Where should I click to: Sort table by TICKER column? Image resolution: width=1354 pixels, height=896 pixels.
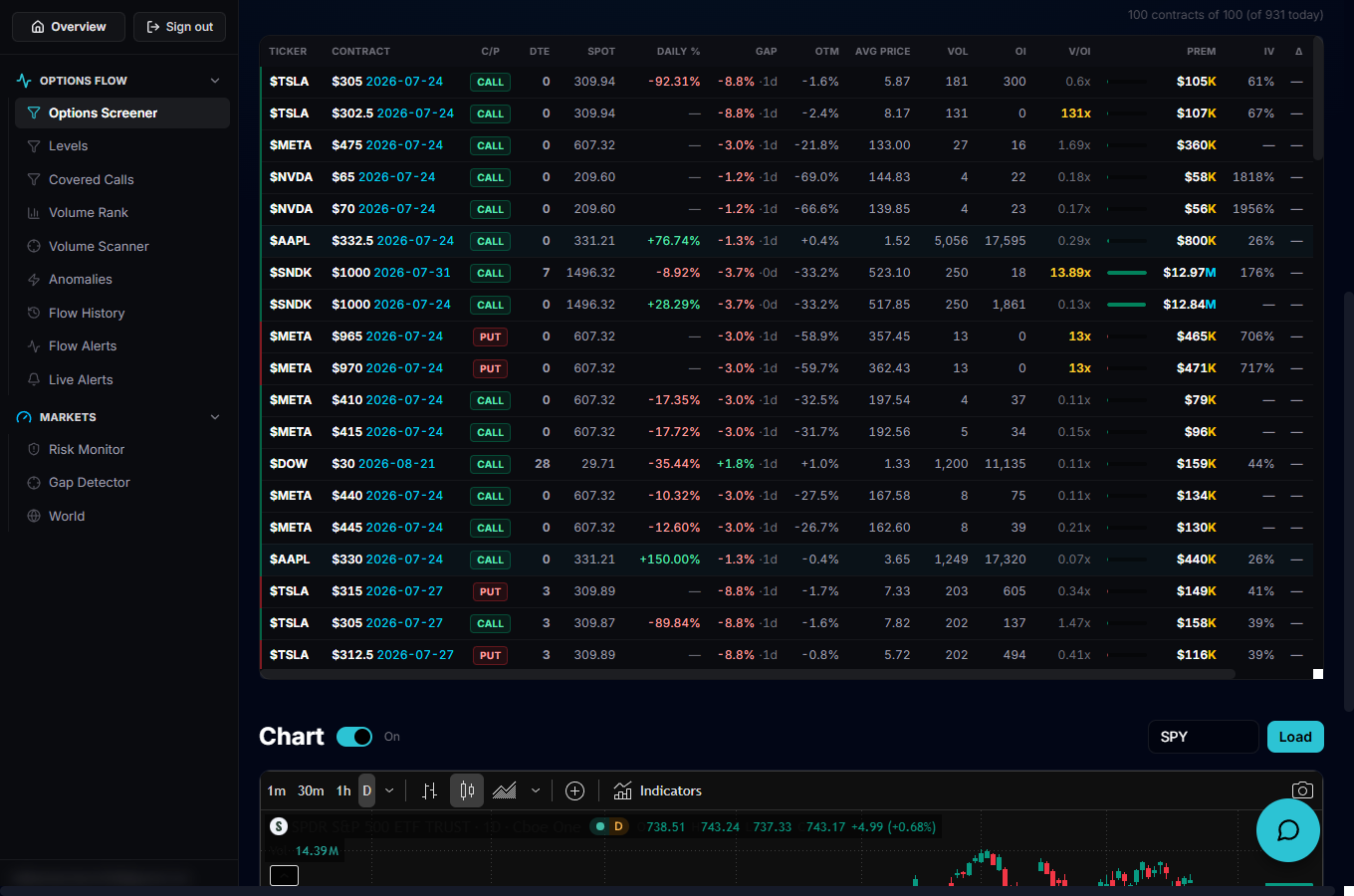[288, 51]
